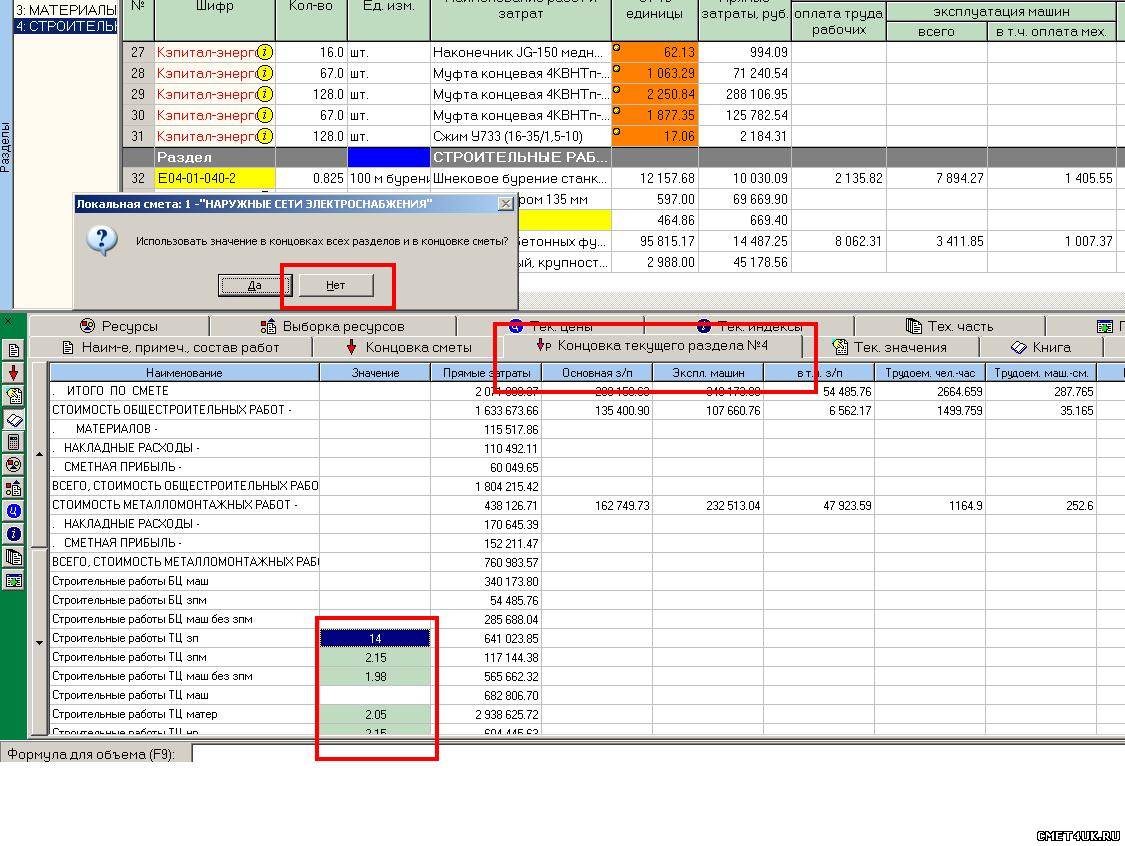The image size is (1125, 846).
Task: Switch to the Тек. цены tab
Action: 551,326
